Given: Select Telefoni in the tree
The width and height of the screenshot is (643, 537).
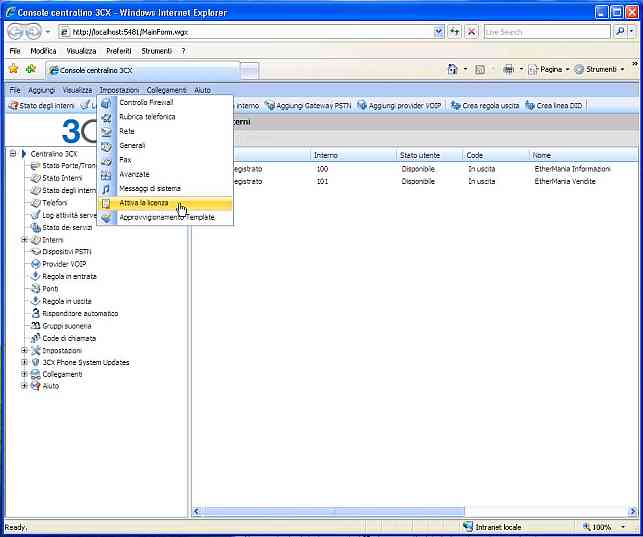Looking at the screenshot, I should click(x=54, y=203).
